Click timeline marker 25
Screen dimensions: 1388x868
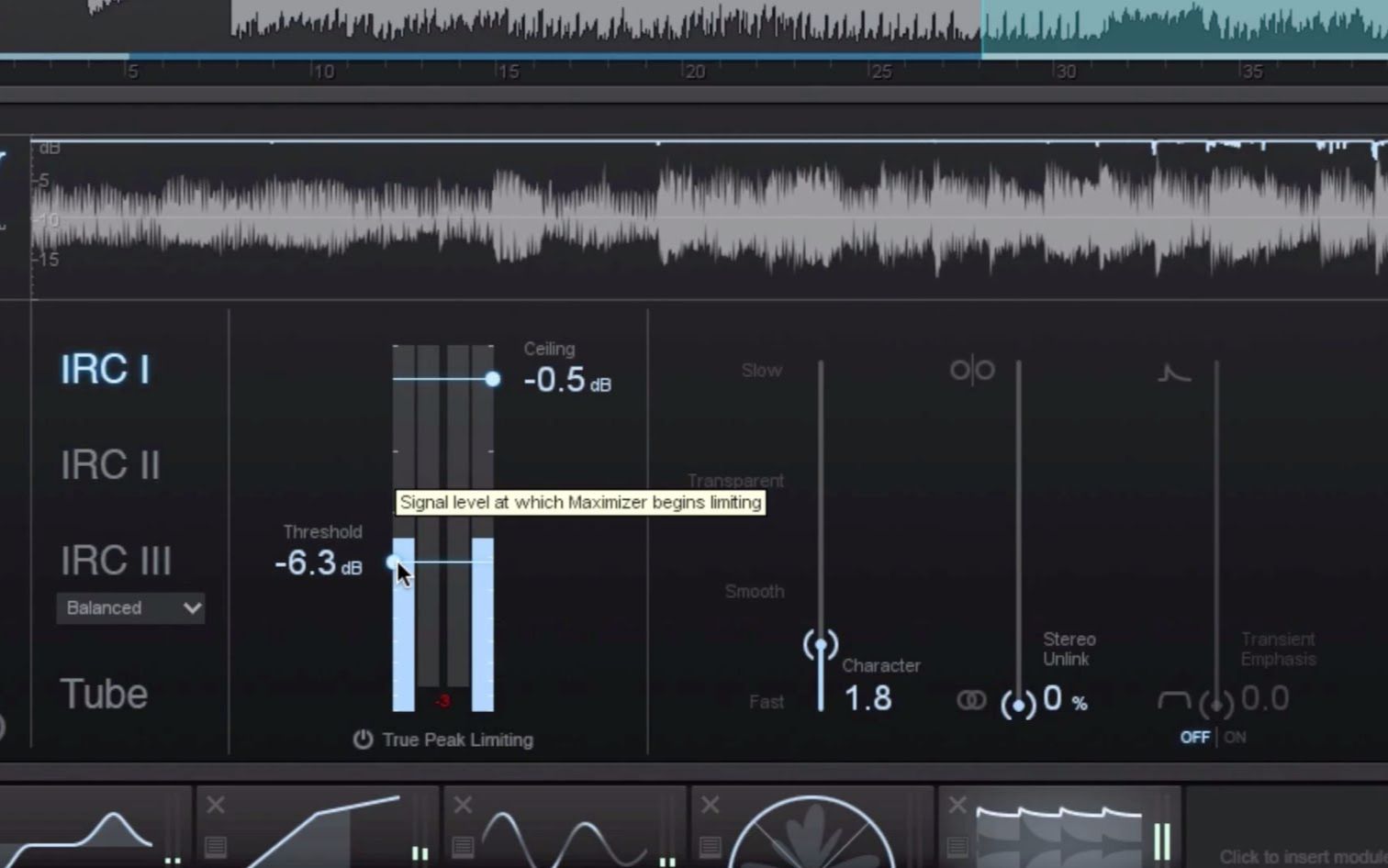pos(881,71)
